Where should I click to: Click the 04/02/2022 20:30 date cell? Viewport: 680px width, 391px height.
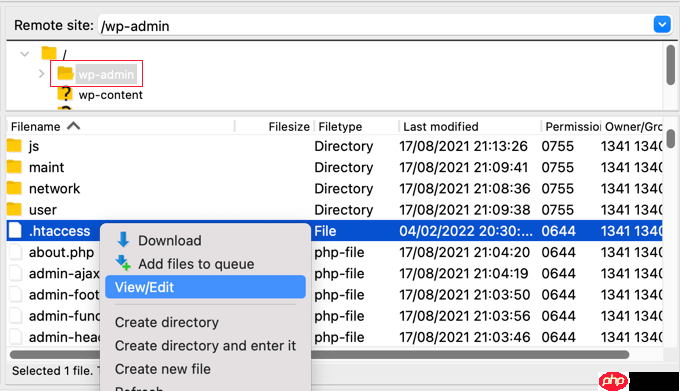(466, 231)
